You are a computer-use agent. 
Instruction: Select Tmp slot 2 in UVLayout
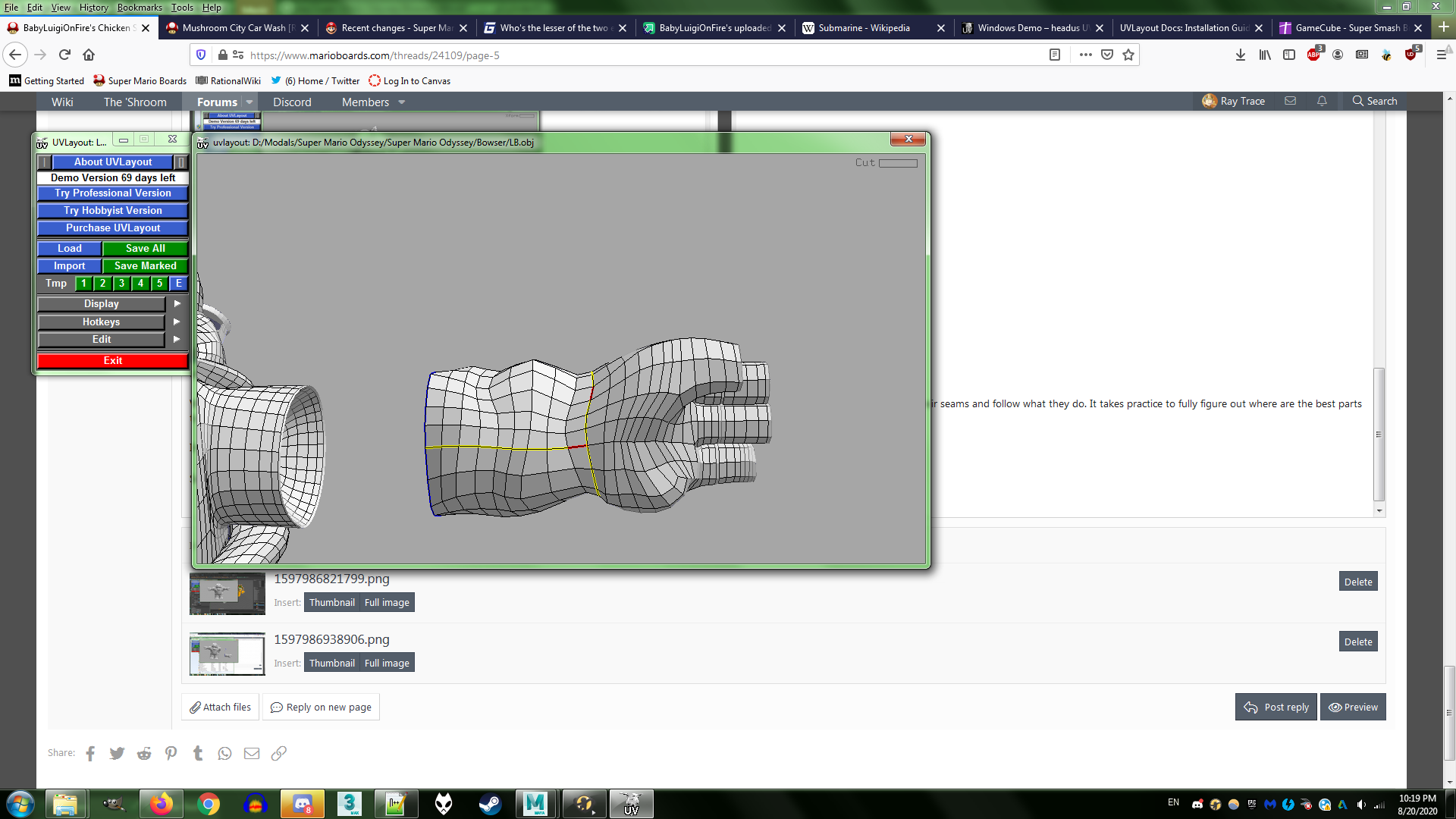pyautogui.click(x=102, y=284)
